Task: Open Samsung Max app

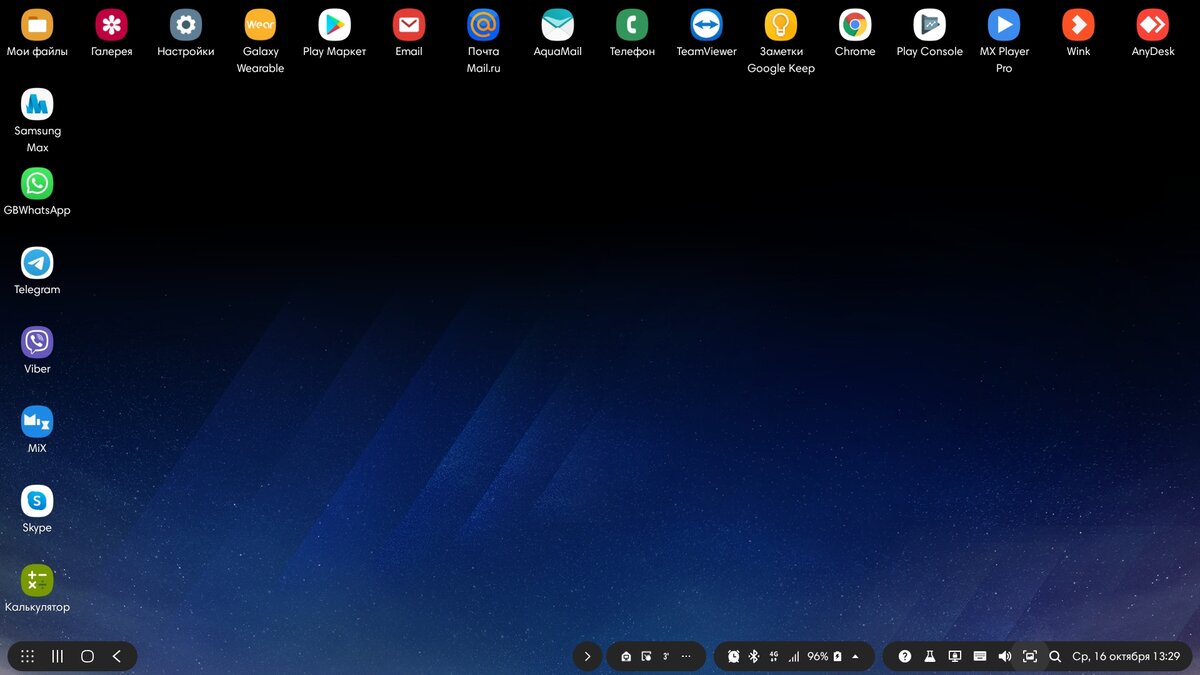Action: coord(37,120)
